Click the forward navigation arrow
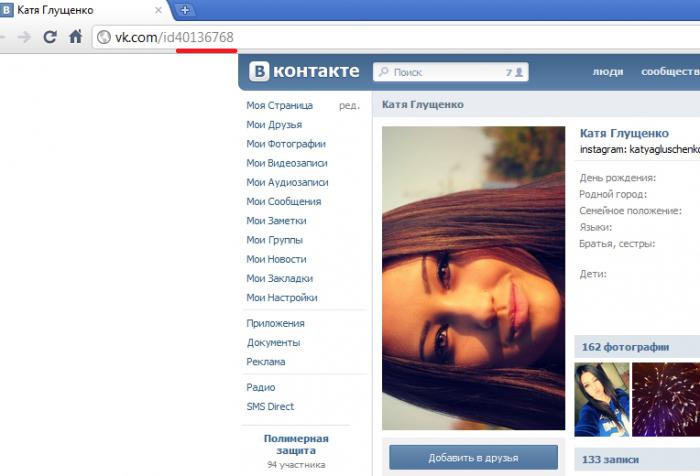The height and width of the screenshot is (476, 700). coord(24,37)
